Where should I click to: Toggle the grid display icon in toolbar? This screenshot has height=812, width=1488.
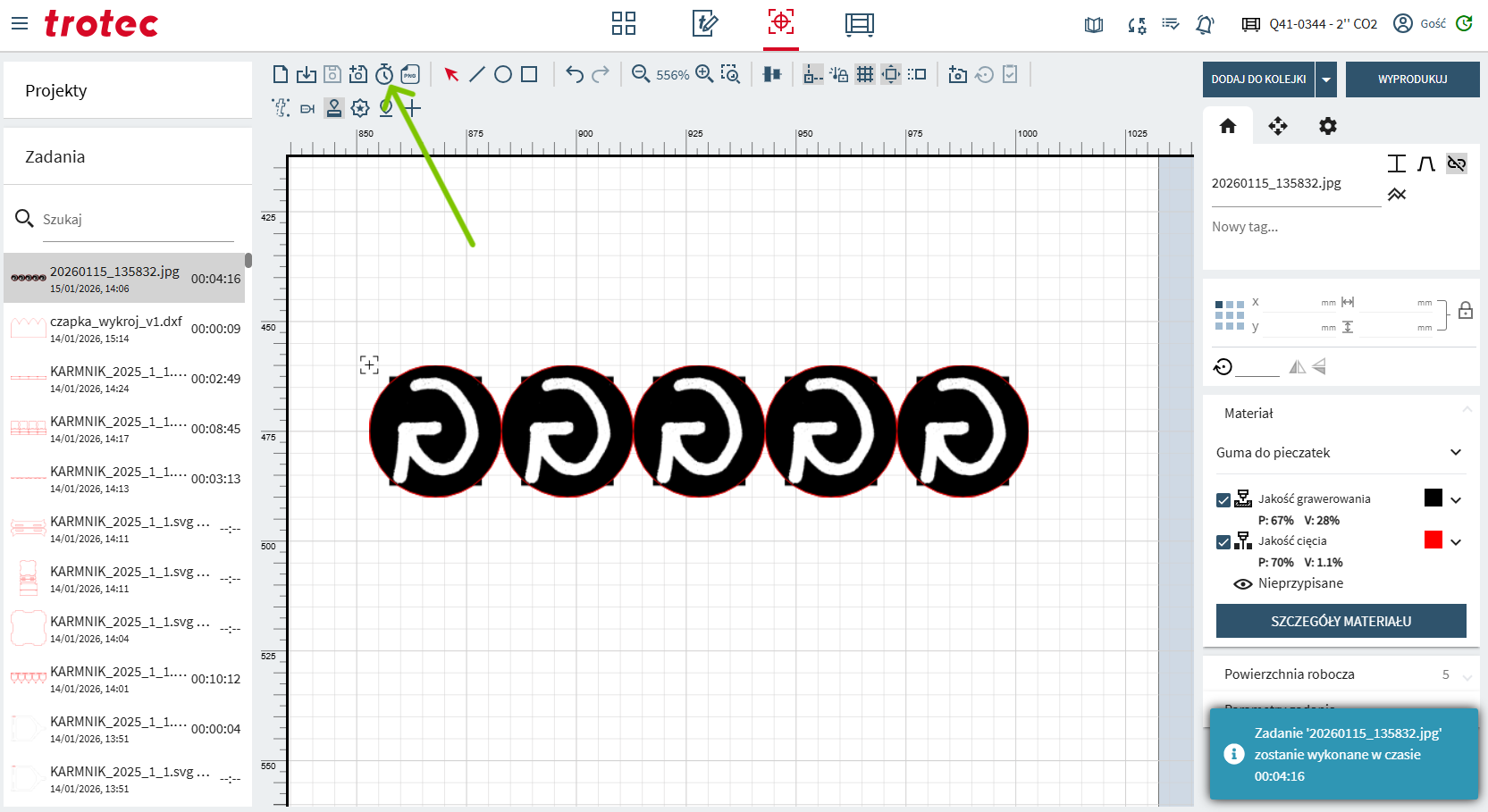[864, 74]
